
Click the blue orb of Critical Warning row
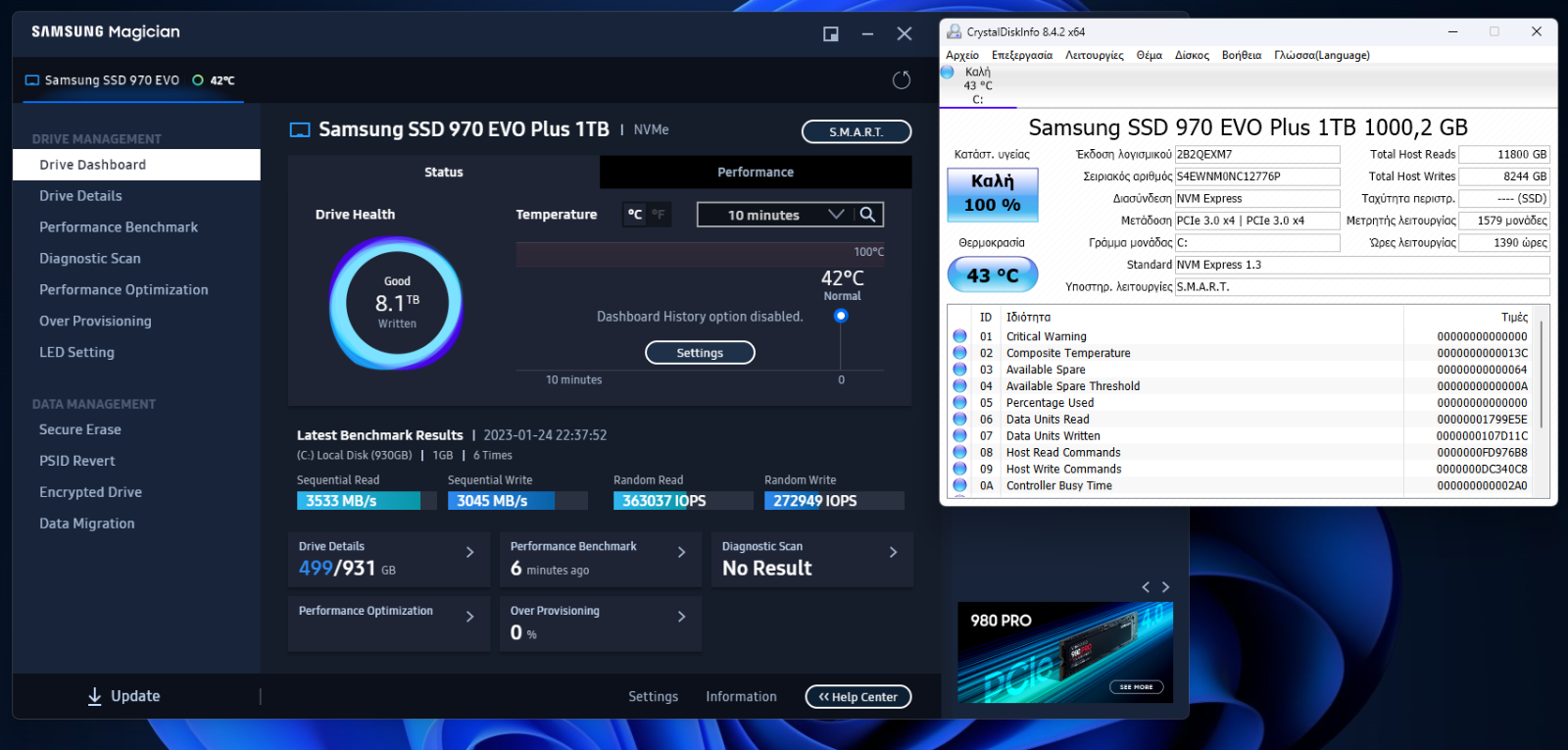click(x=960, y=336)
